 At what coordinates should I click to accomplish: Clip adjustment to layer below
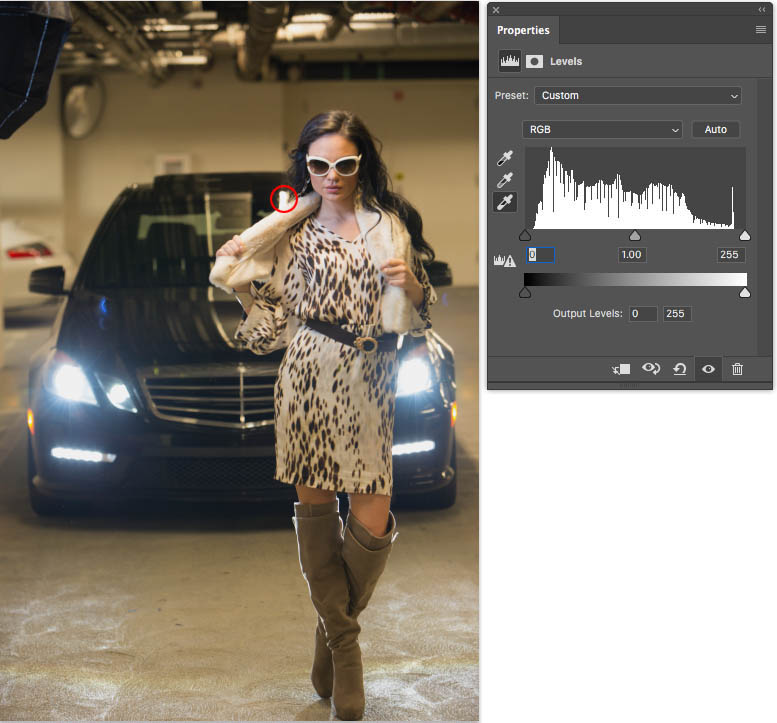(x=621, y=369)
